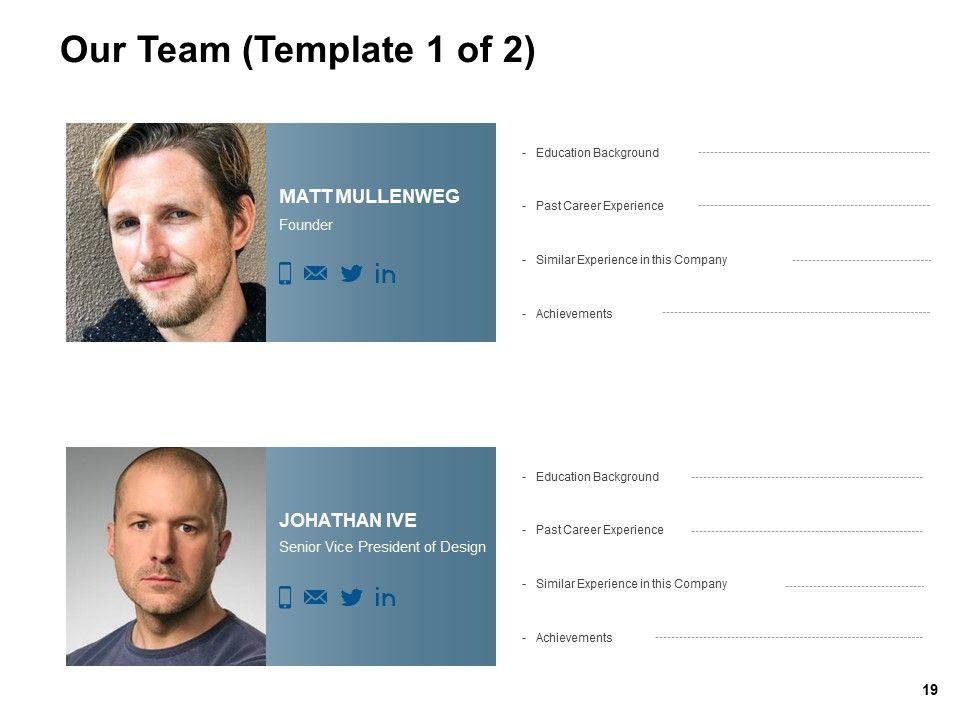Click the phone icon in the Founder card
The width and height of the screenshot is (960, 720).
coord(285,273)
